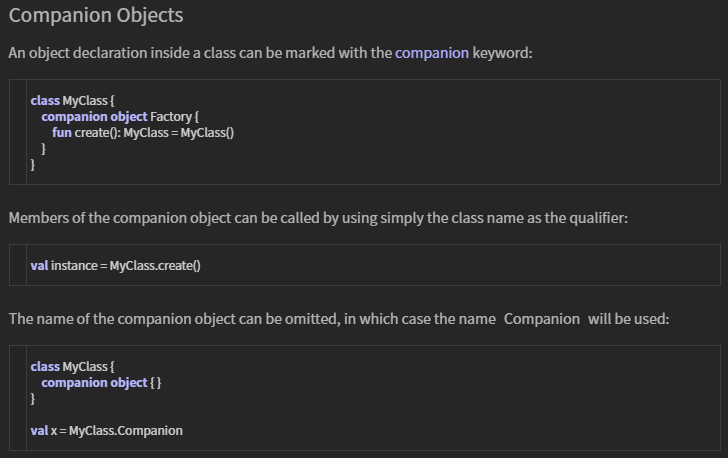Click the inline 'Companion' code word in paragraph
This screenshot has width=728, height=458.
542,319
